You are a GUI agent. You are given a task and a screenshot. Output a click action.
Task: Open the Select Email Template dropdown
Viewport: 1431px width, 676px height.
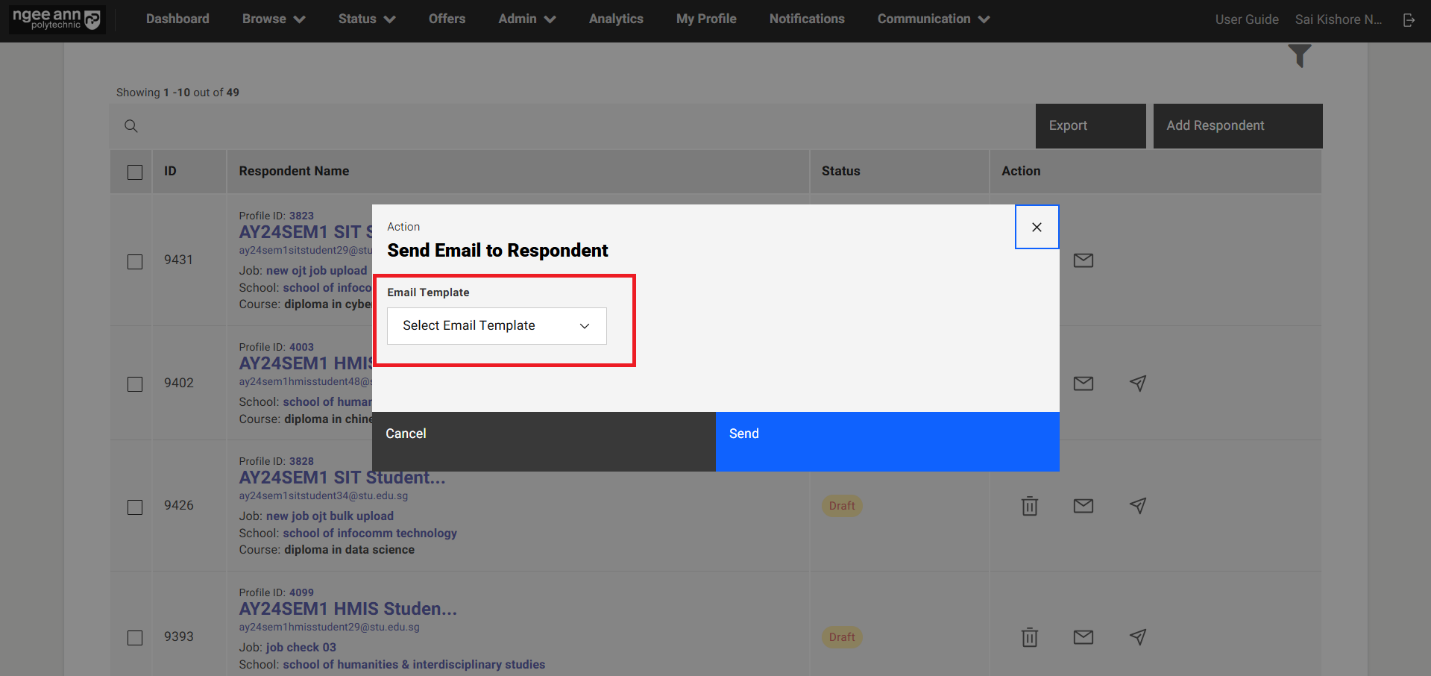pyautogui.click(x=496, y=326)
